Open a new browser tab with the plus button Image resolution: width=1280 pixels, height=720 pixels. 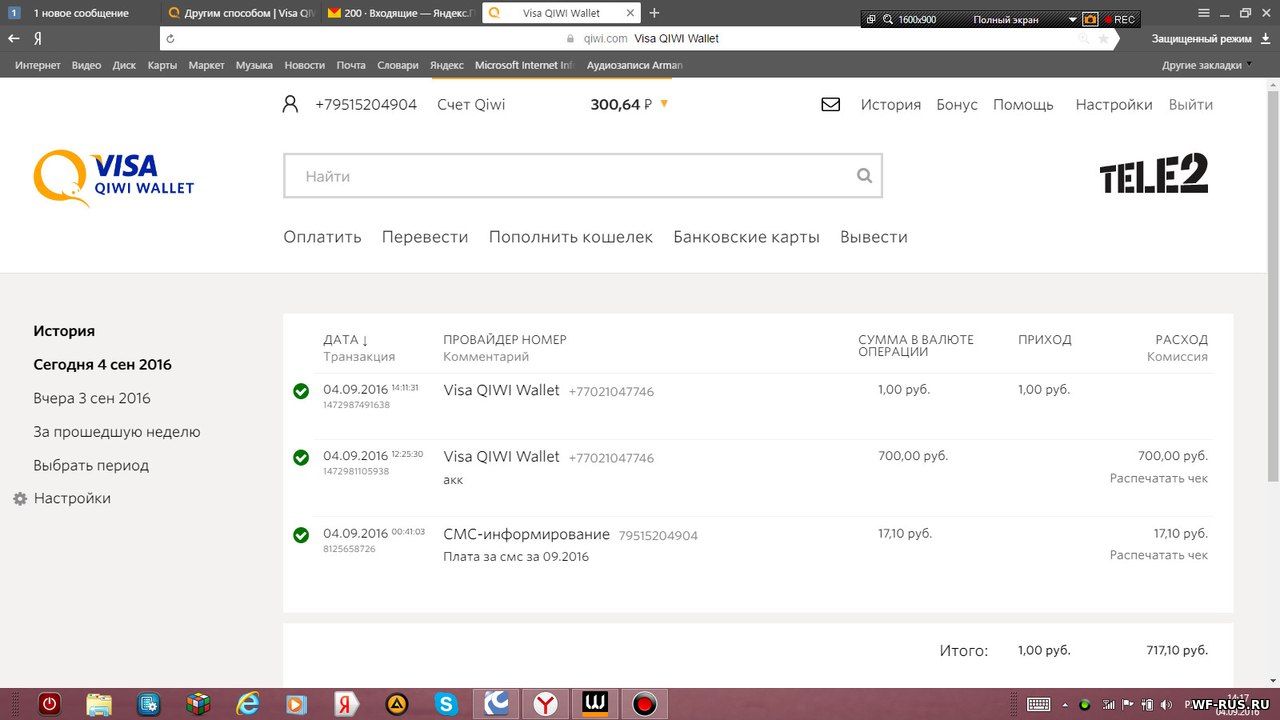tap(654, 13)
